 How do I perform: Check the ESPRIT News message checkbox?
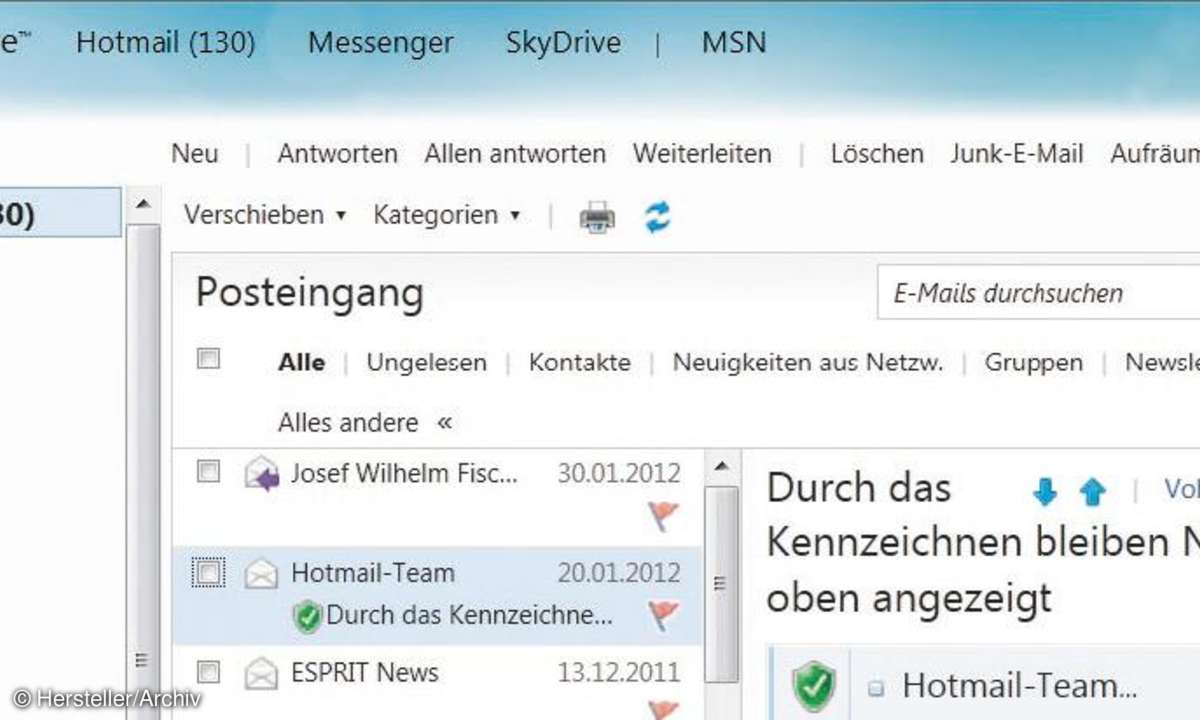tap(208, 671)
